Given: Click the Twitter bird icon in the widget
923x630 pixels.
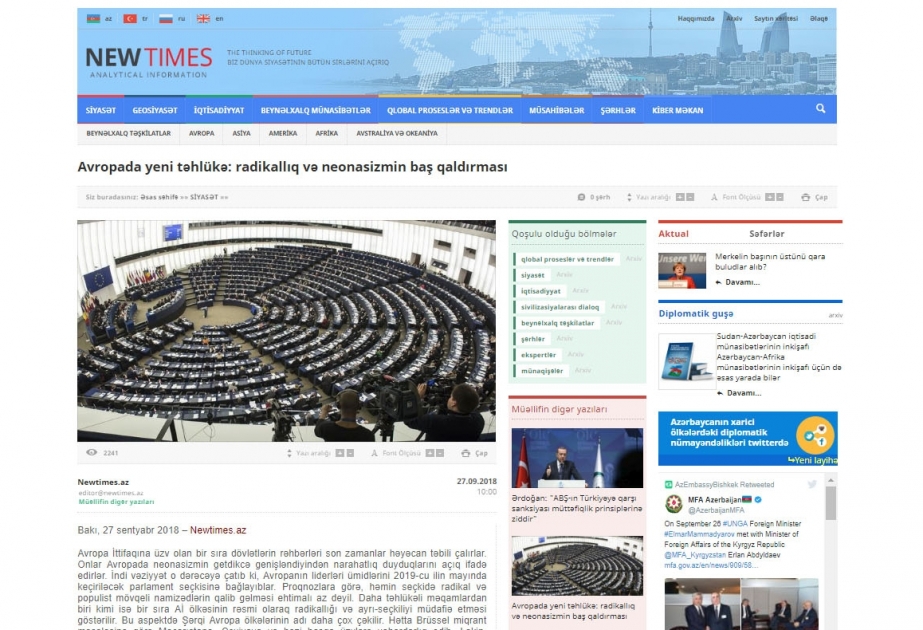Looking at the screenshot, I should [812, 485].
